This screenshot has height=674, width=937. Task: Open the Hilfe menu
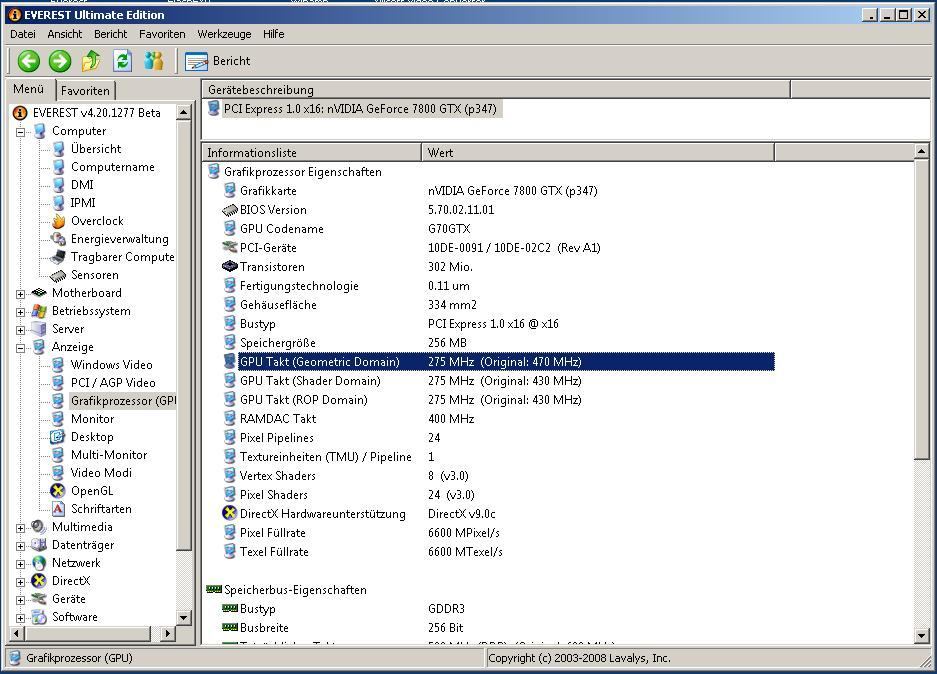[x=274, y=34]
